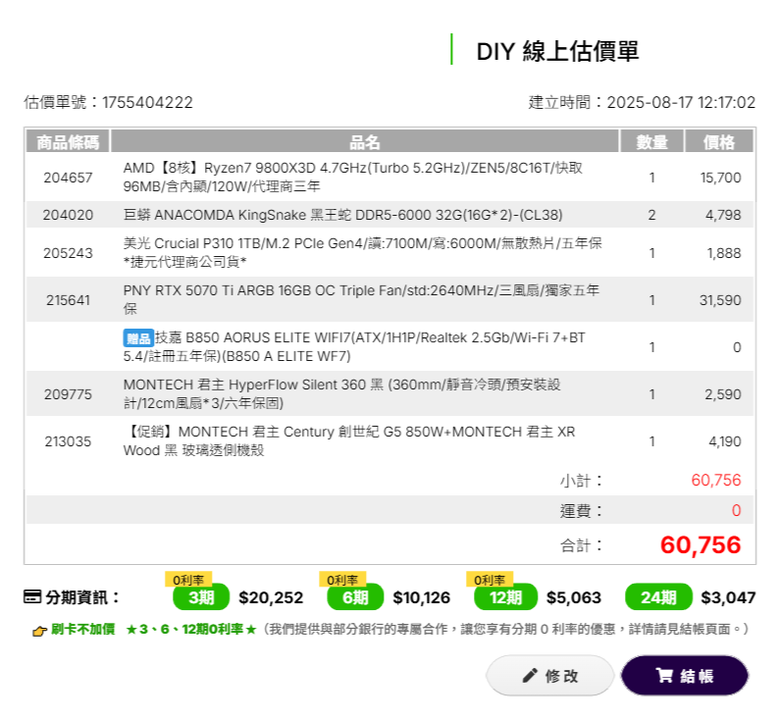Click the 分期資訊 label
Screen dimensions: 780x720
pos(82,597)
